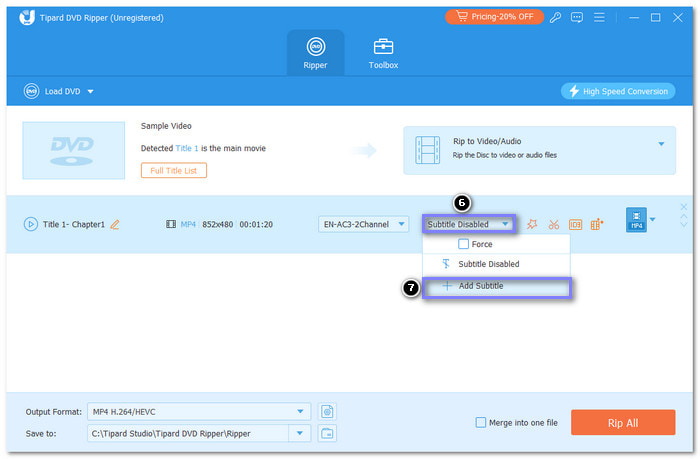
Task: Click the film strip rip mode icon
Action: tap(427, 150)
